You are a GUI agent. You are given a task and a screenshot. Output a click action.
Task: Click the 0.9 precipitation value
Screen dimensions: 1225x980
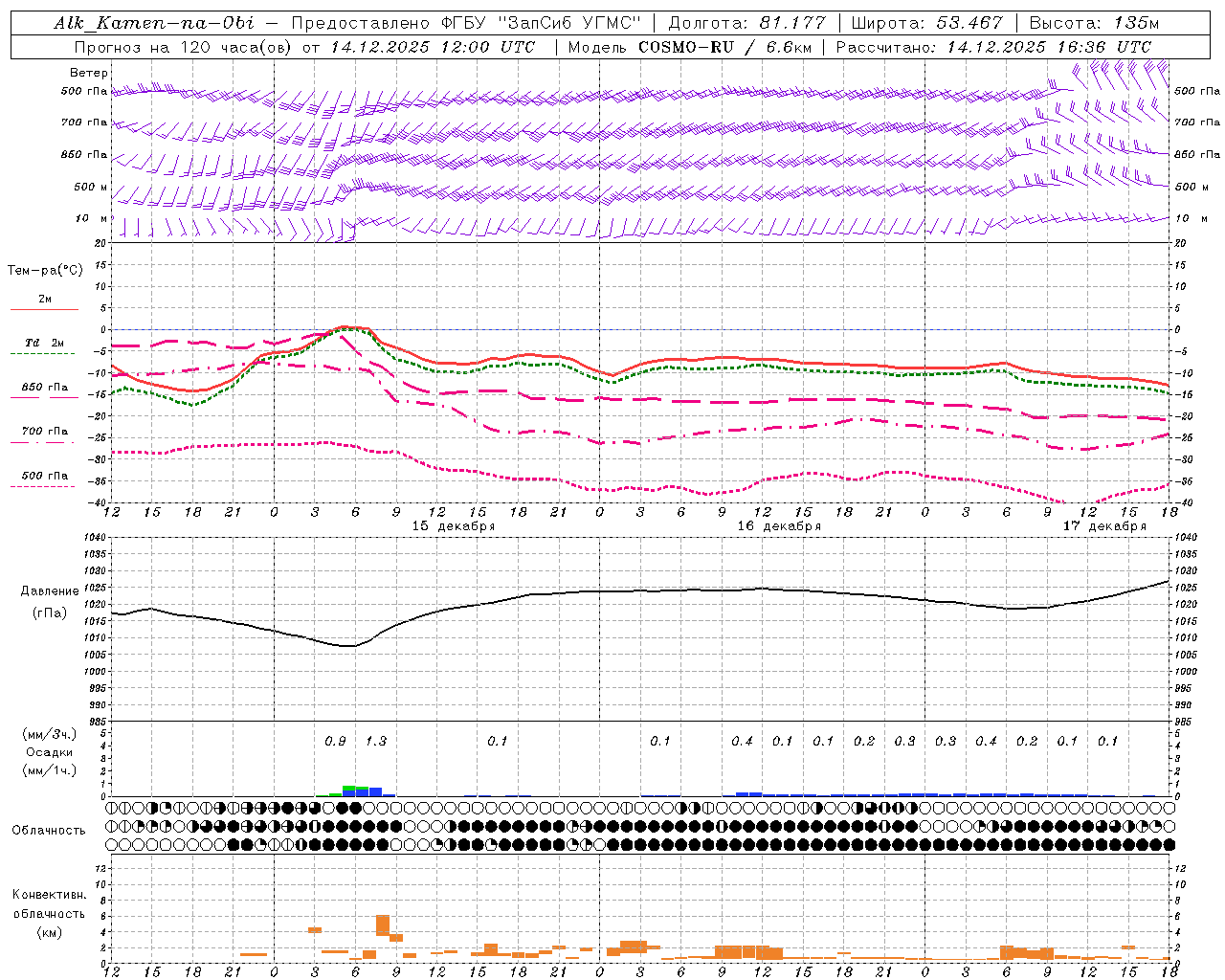[x=335, y=742]
